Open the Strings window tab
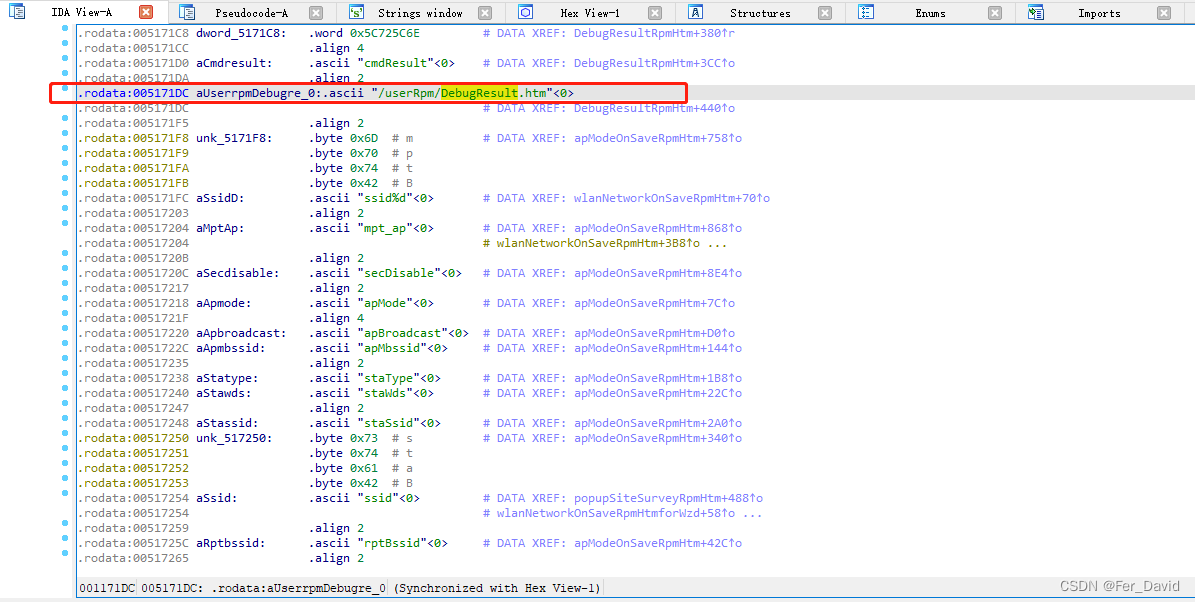 click(420, 13)
